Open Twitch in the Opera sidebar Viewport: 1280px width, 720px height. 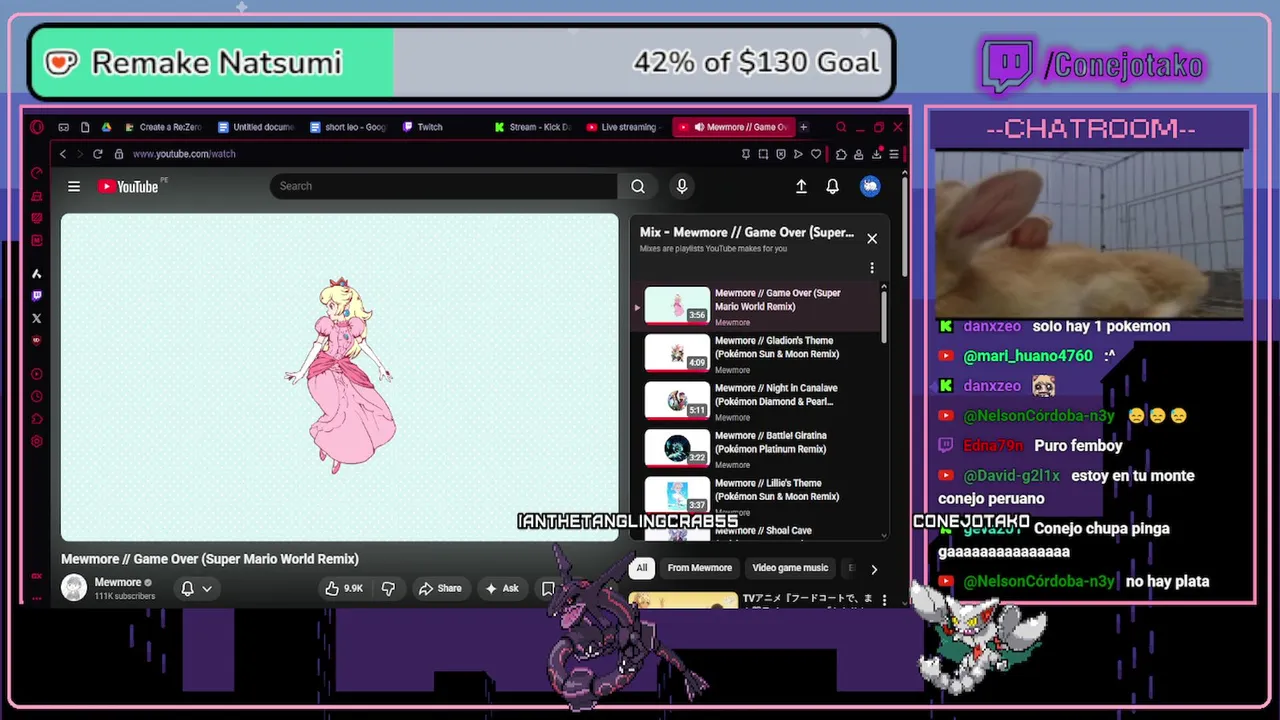coord(37,296)
